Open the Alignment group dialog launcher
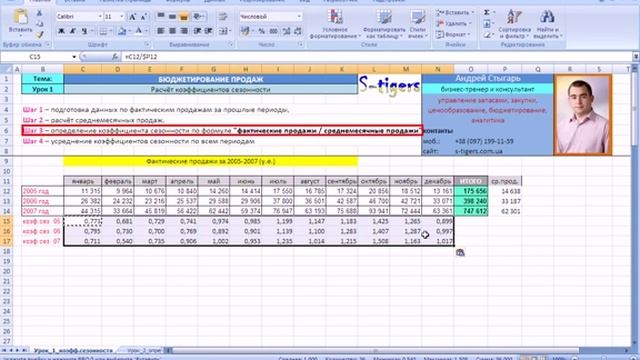 pyautogui.click(x=231, y=44)
